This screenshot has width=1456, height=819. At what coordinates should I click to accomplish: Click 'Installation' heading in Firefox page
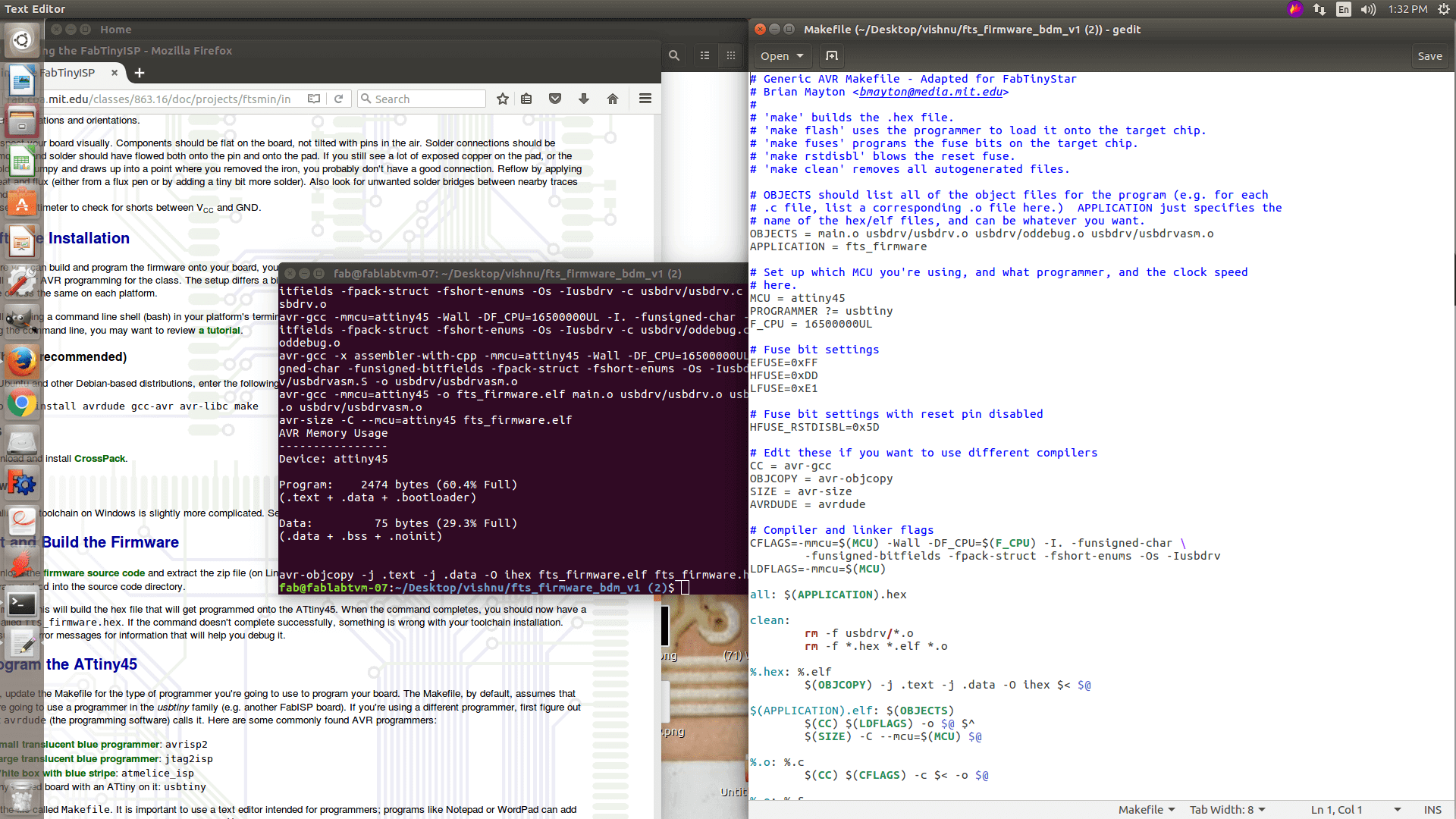pos(89,238)
